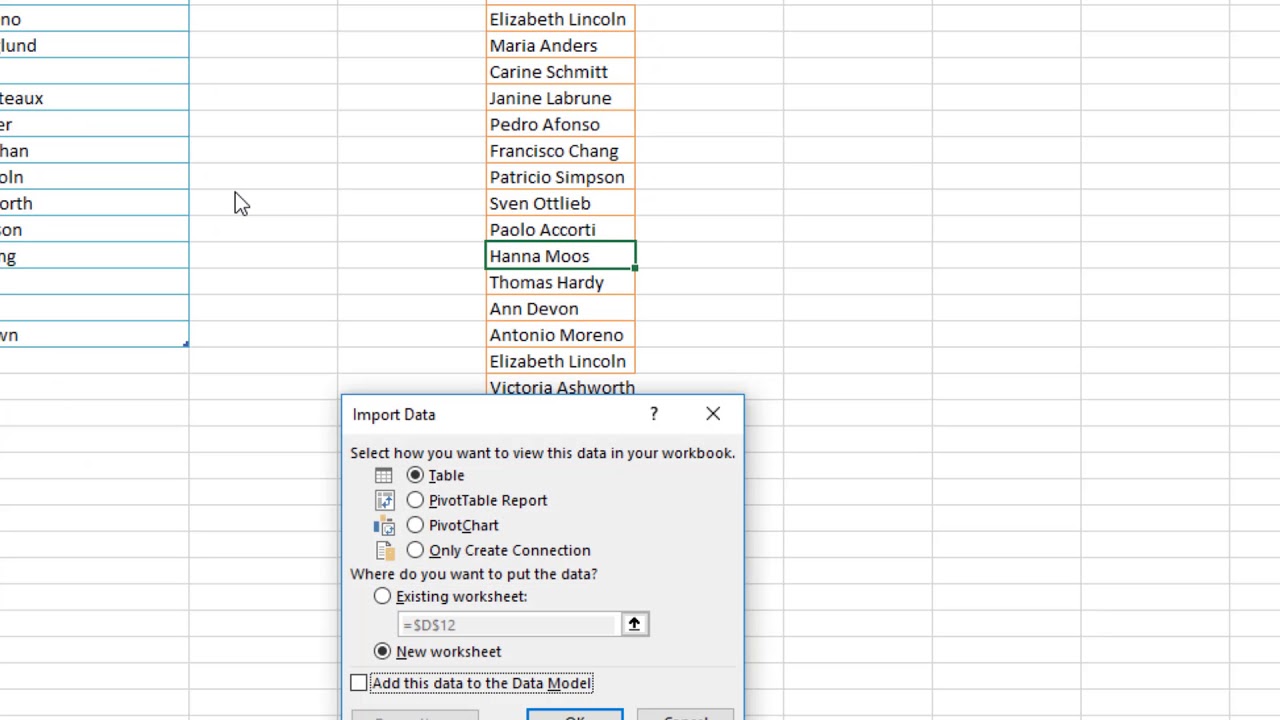Choose PivotTable Report as the view type

(x=415, y=500)
